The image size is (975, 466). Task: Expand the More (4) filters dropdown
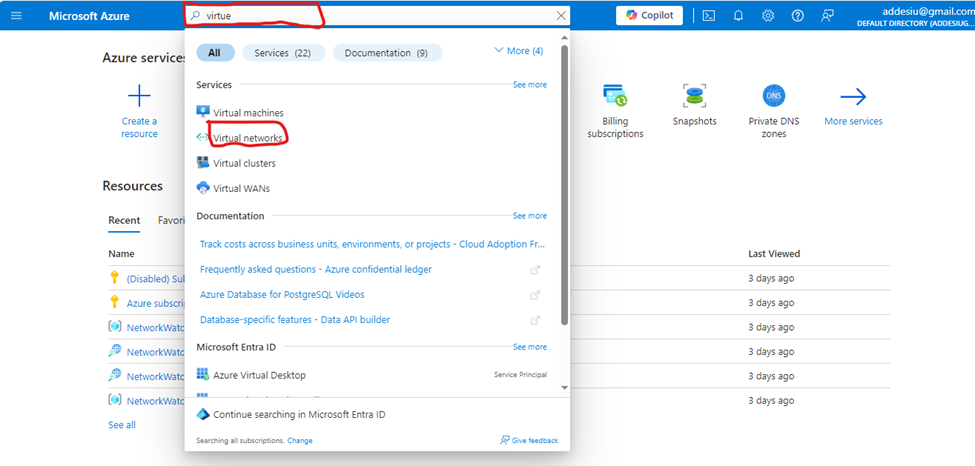(518, 50)
